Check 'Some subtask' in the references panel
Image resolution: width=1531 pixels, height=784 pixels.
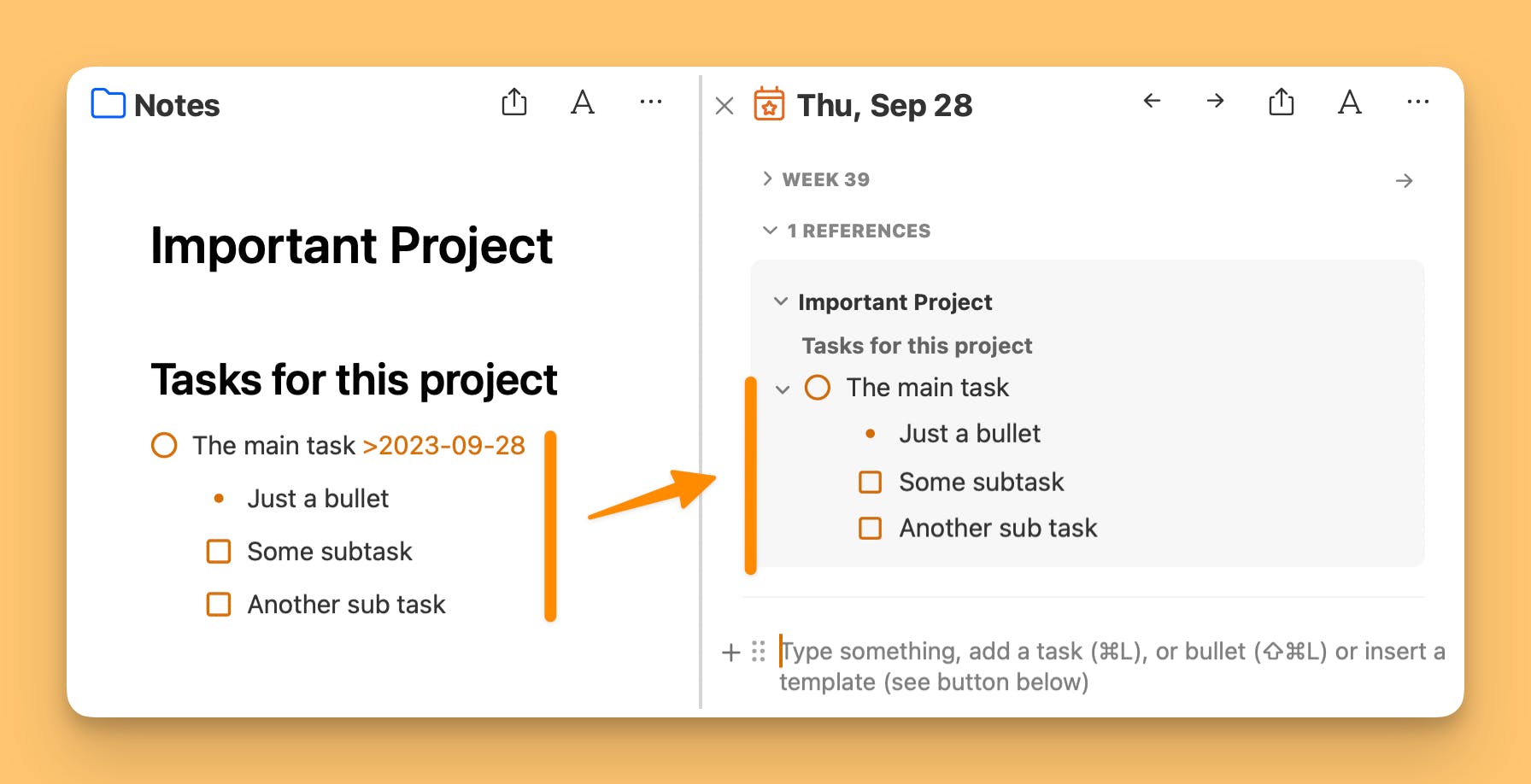tap(870, 483)
